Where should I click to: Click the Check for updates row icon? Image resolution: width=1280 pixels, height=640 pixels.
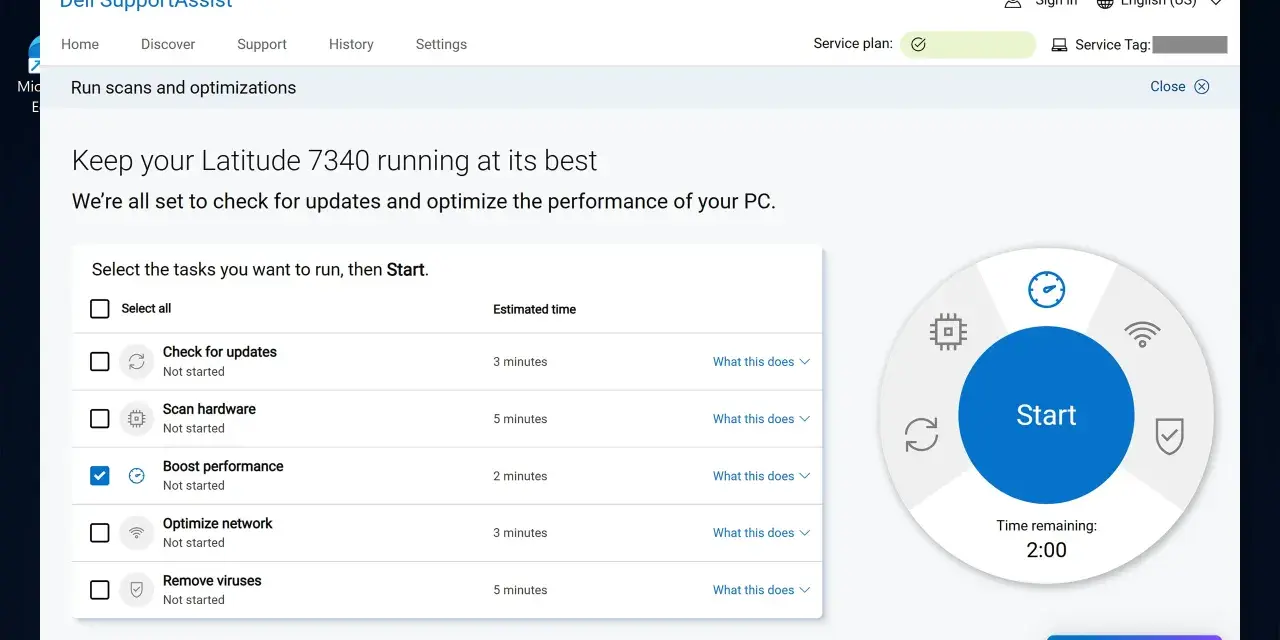pyautogui.click(x=137, y=361)
